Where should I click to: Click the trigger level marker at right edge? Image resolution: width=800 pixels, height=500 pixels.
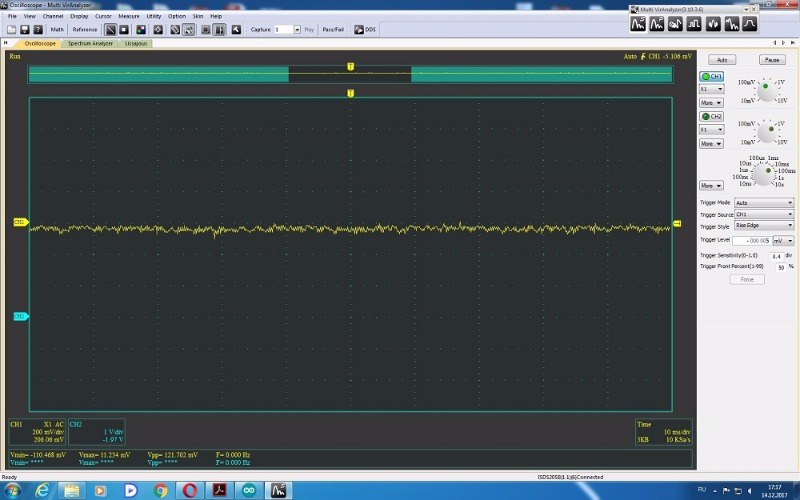[x=677, y=223]
